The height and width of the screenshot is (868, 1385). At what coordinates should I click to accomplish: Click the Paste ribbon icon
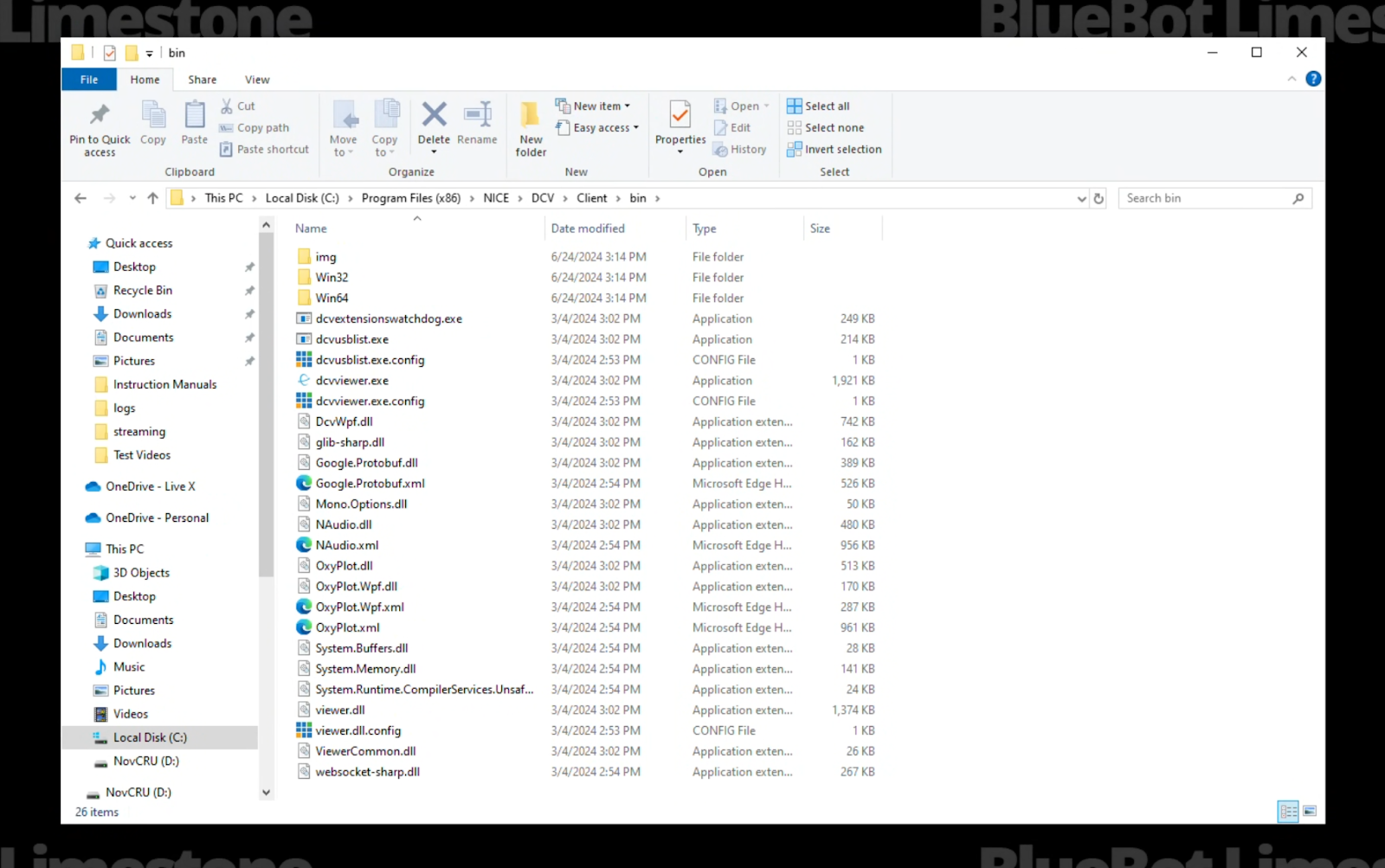[195, 114]
